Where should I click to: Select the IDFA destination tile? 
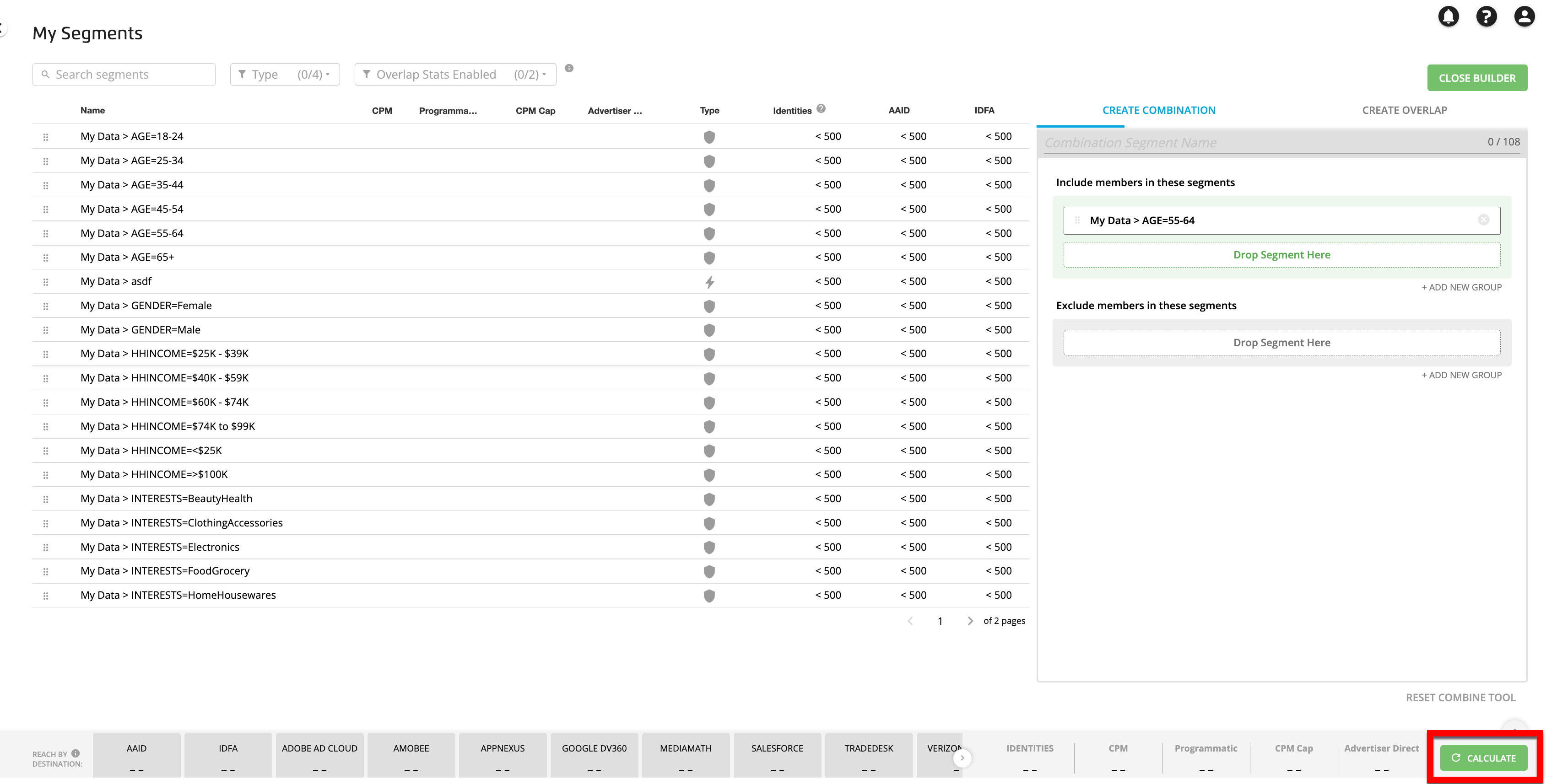228,756
